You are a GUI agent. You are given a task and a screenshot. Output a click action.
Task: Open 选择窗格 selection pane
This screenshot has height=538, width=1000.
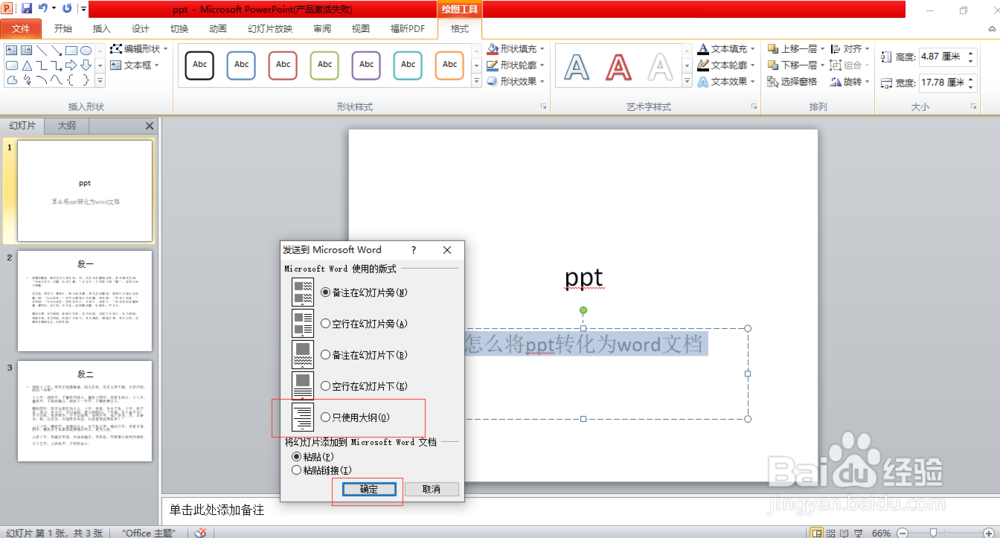792,82
